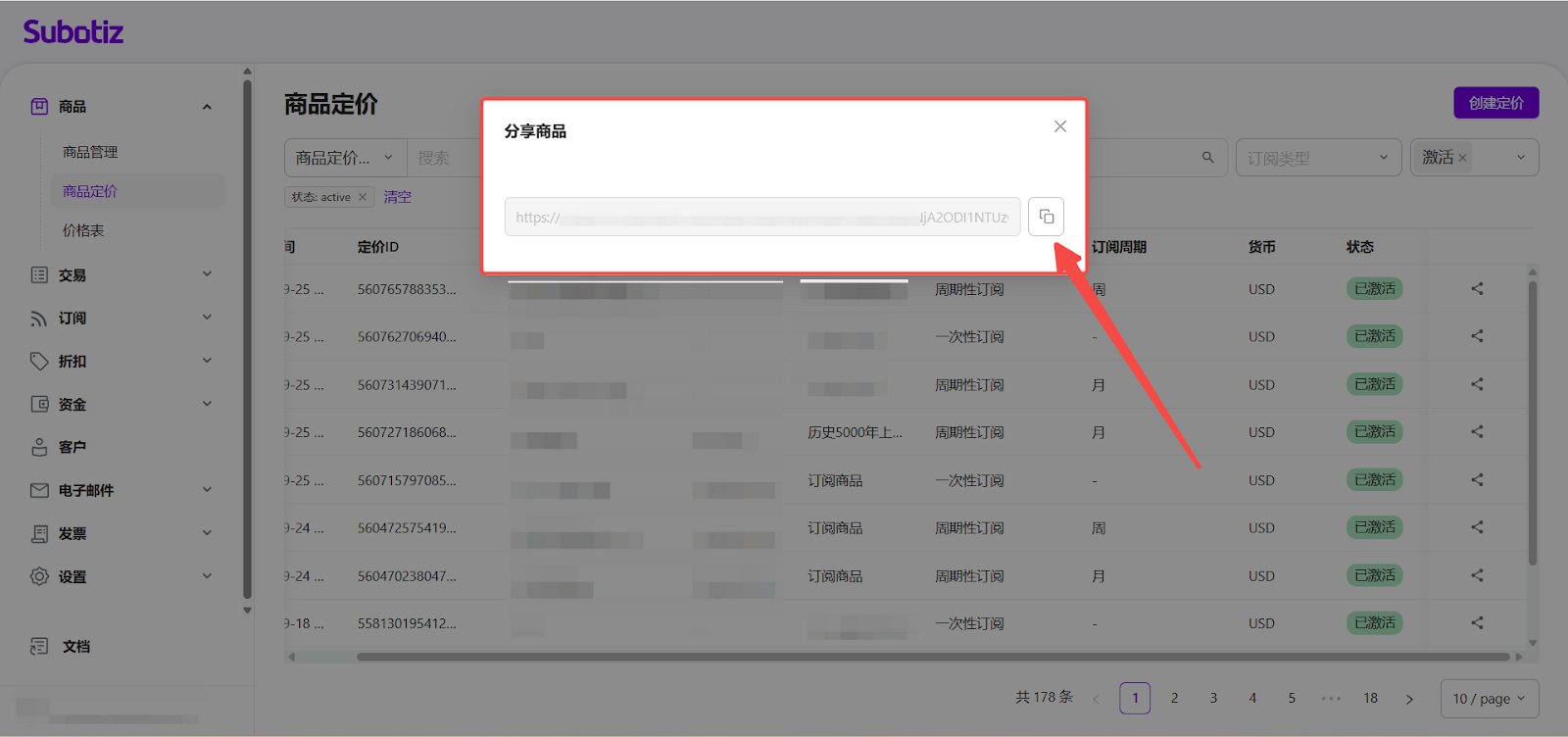The width and height of the screenshot is (1568, 737).
Task: Click the search magnifier icon
Action: point(1207,158)
